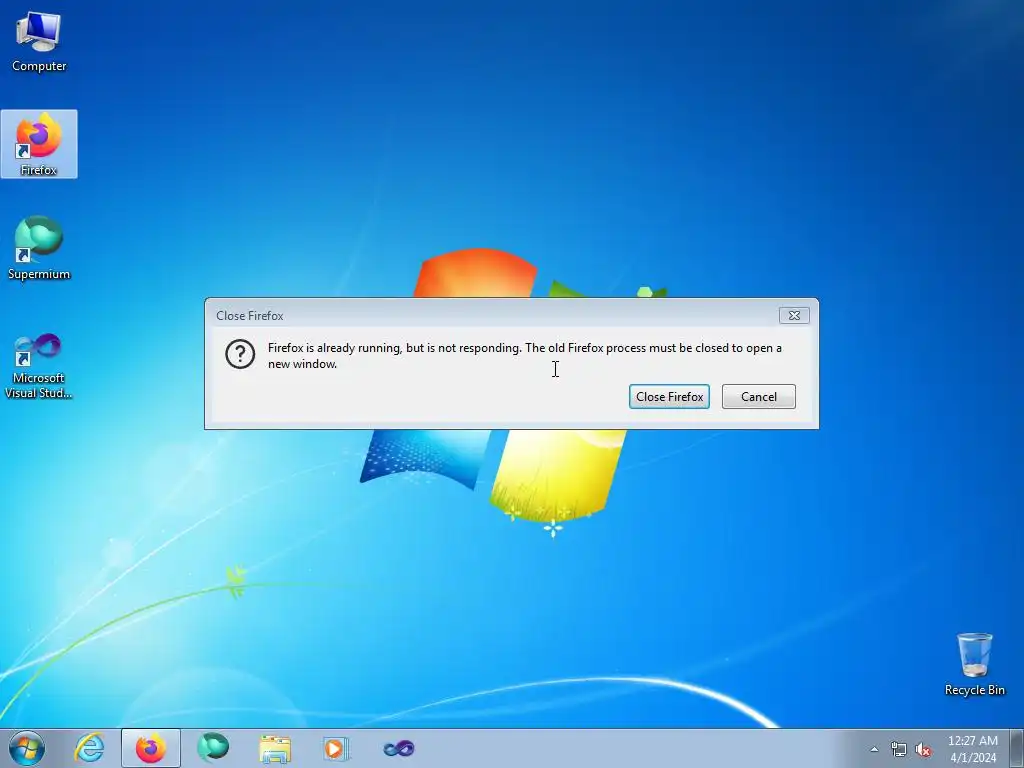
Task: Show hidden system tray icons
Action: 874,749
